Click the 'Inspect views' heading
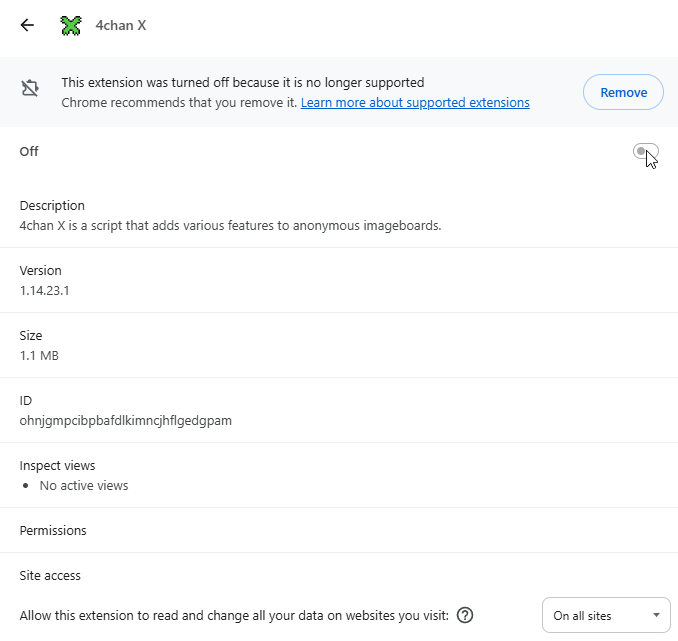678x641 pixels. tap(57, 466)
